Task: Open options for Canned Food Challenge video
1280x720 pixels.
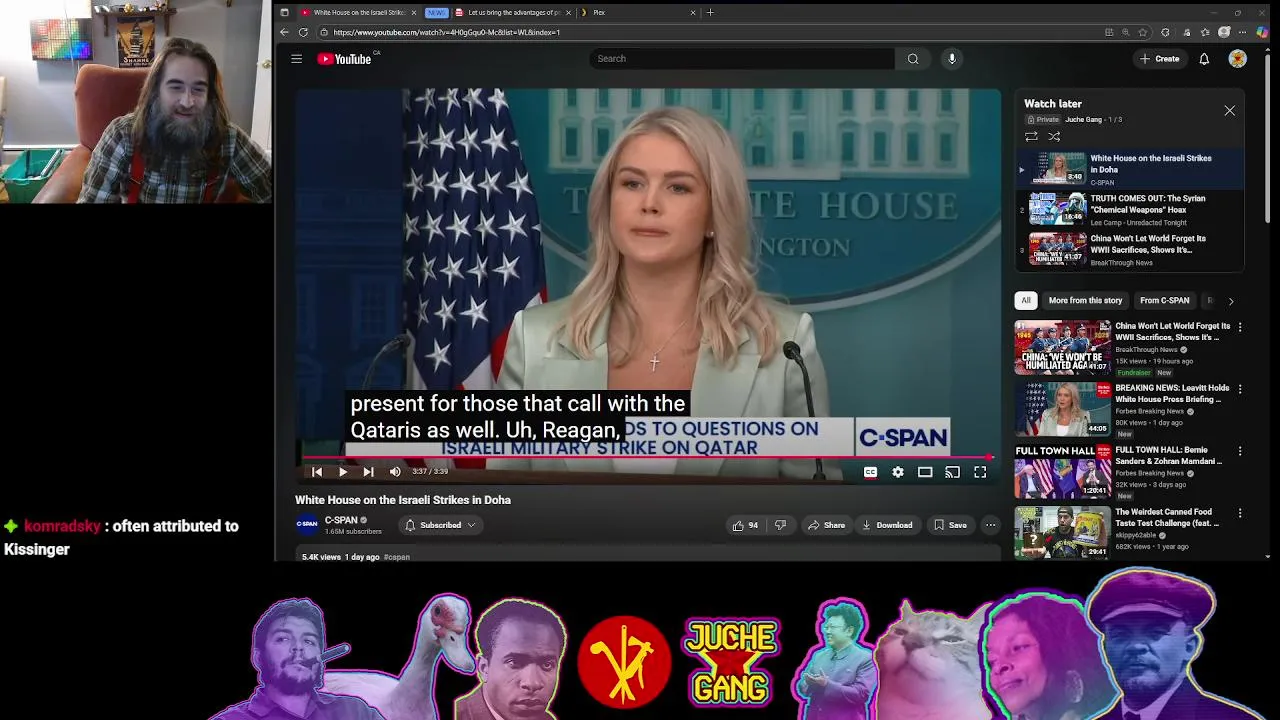Action: 1240,513
